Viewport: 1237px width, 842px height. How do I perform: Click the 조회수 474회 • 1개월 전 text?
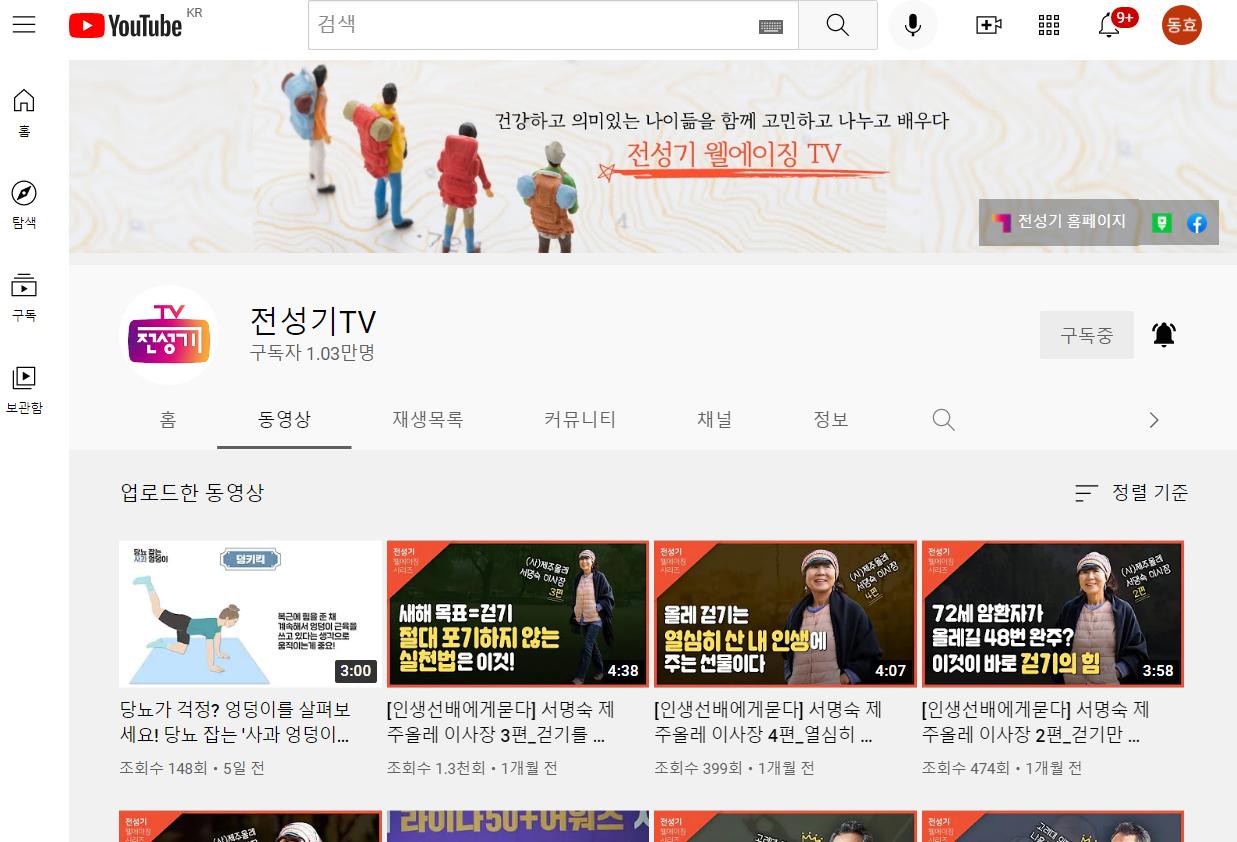pos(1002,768)
